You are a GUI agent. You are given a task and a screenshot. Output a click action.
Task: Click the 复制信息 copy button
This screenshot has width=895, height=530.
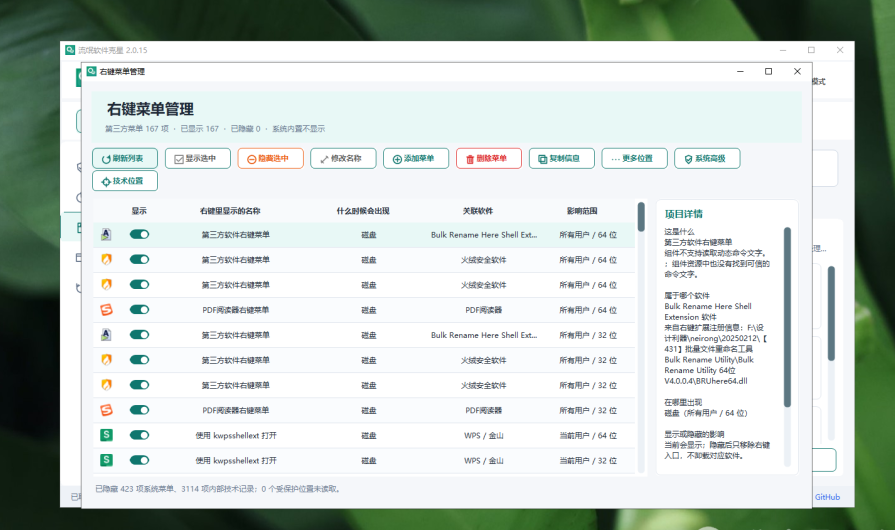pos(562,159)
